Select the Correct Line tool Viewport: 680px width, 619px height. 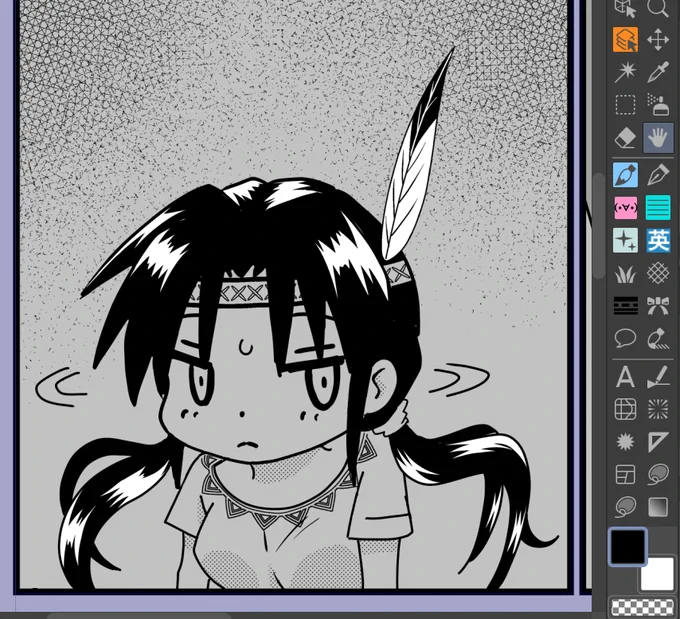pos(658,377)
